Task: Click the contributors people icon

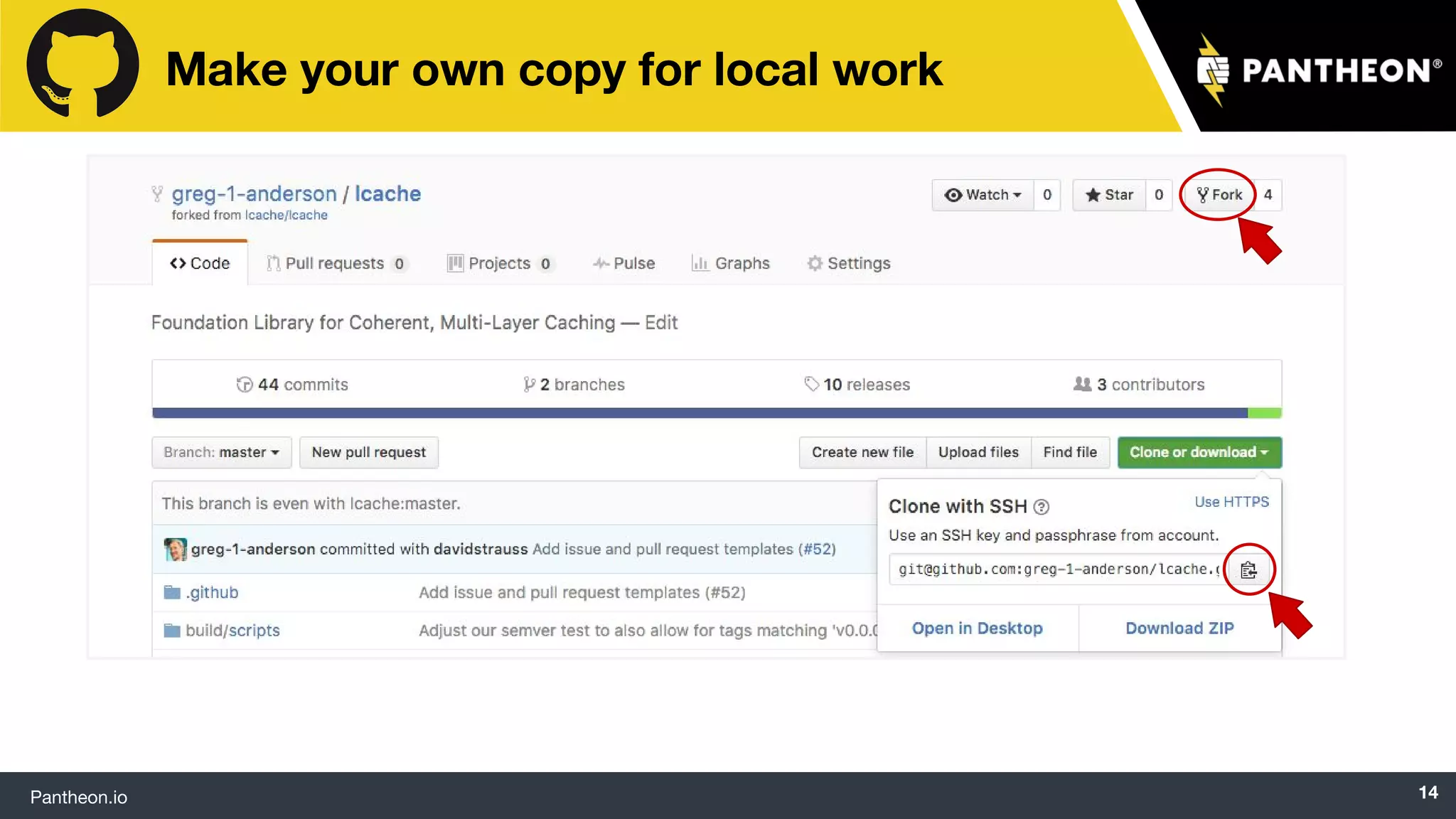Action: point(1082,384)
